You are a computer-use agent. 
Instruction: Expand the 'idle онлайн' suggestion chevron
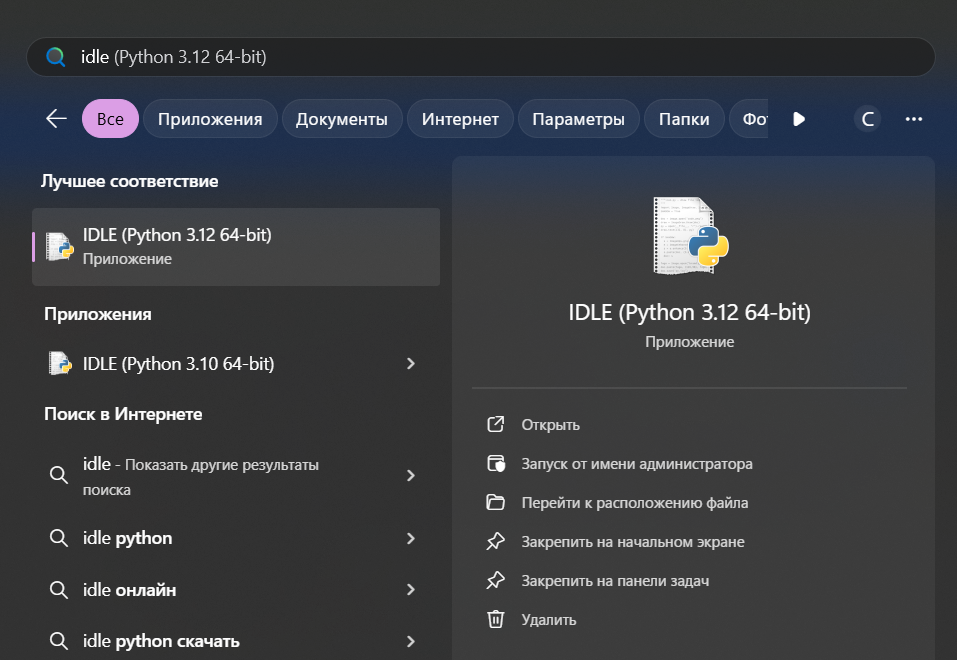pyautogui.click(x=410, y=590)
